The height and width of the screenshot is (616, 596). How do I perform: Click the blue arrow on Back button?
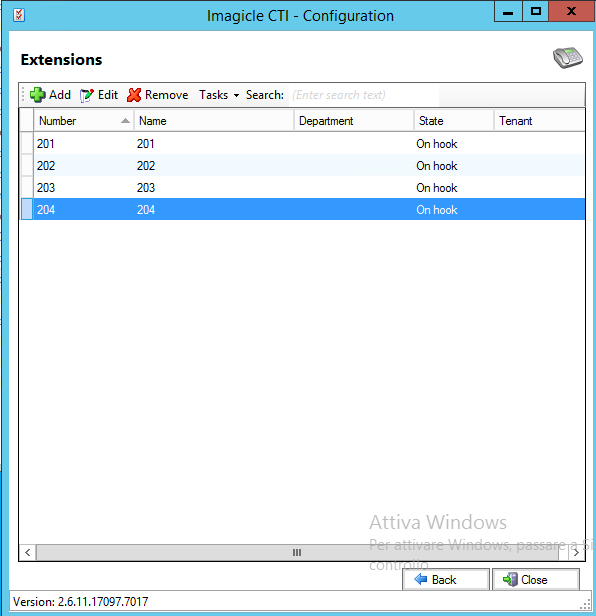coord(421,579)
